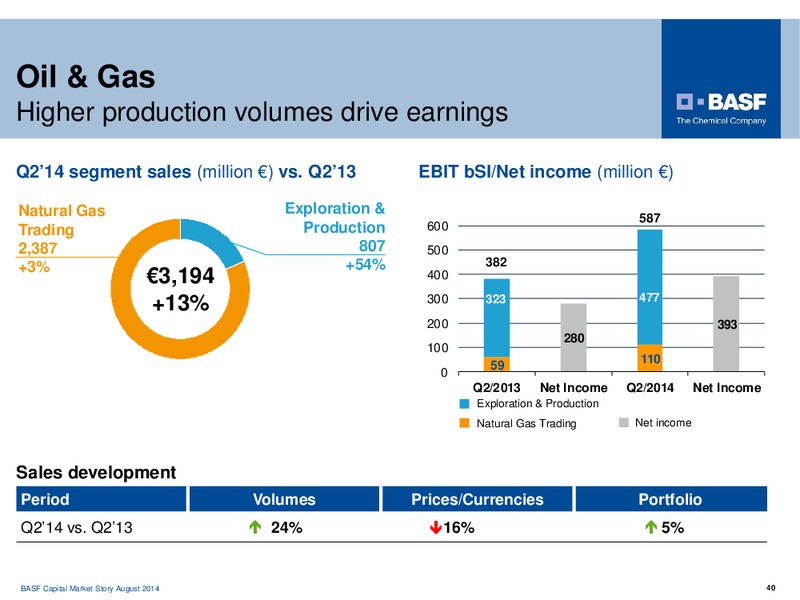This screenshot has width=800, height=600.
Task: Click 'Higher production volumes drive earnings' subtitle
Action: pos(262,112)
